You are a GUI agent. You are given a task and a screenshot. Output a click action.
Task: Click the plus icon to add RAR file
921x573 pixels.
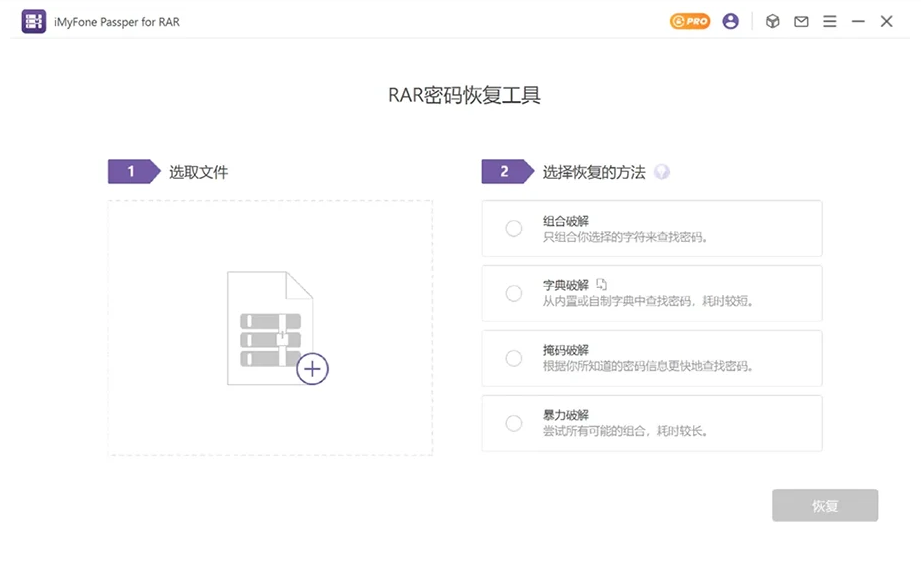(312, 369)
